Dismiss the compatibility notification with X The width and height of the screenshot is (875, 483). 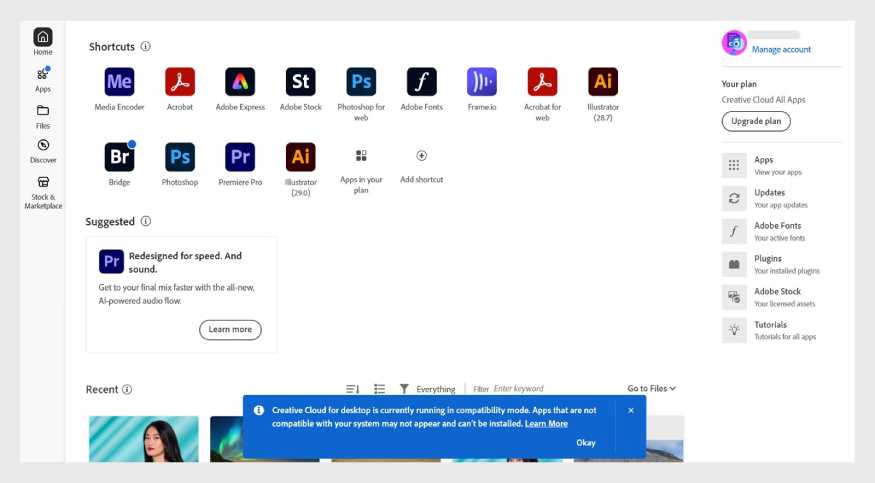pos(631,410)
